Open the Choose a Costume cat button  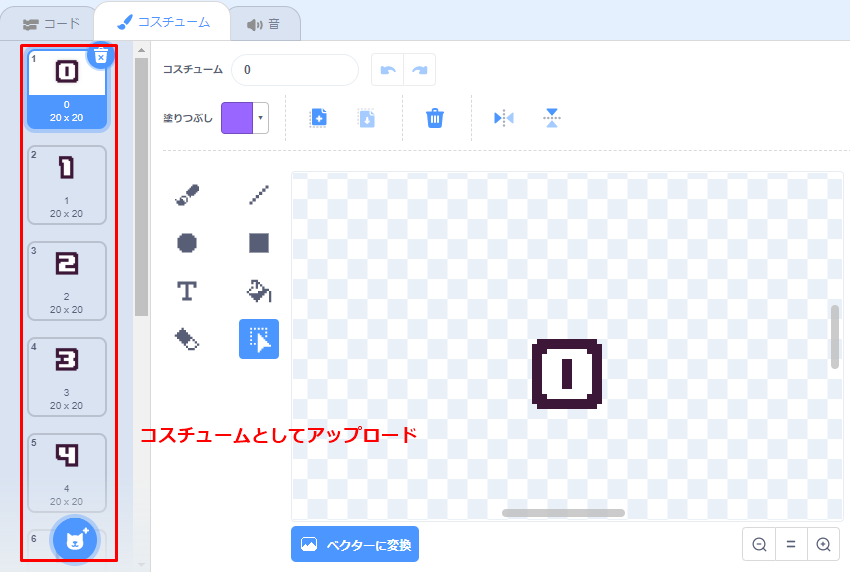pyautogui.click(x=75, y=540)
